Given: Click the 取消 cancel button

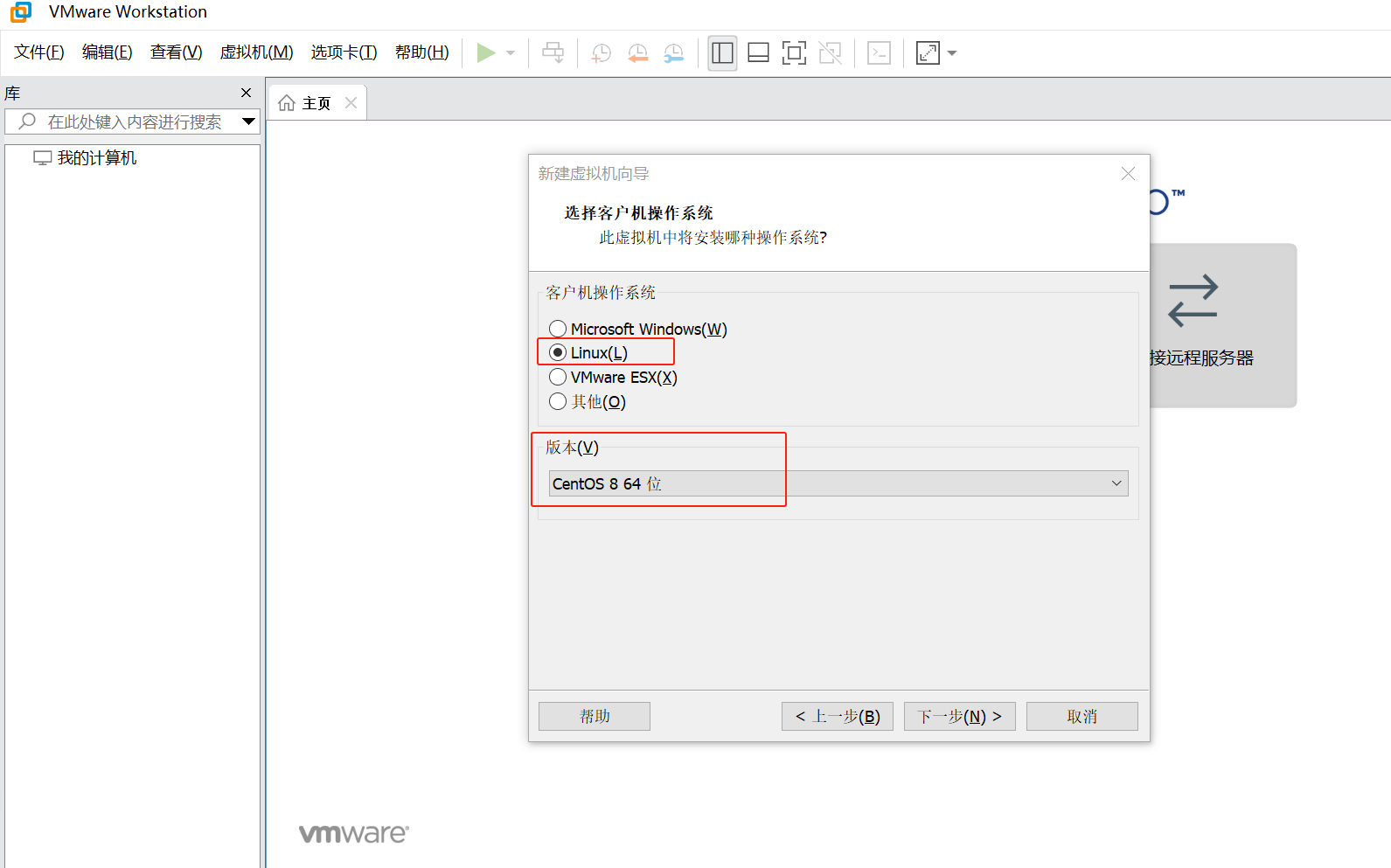Looking at the screenshot, I should pos(1082,716).
